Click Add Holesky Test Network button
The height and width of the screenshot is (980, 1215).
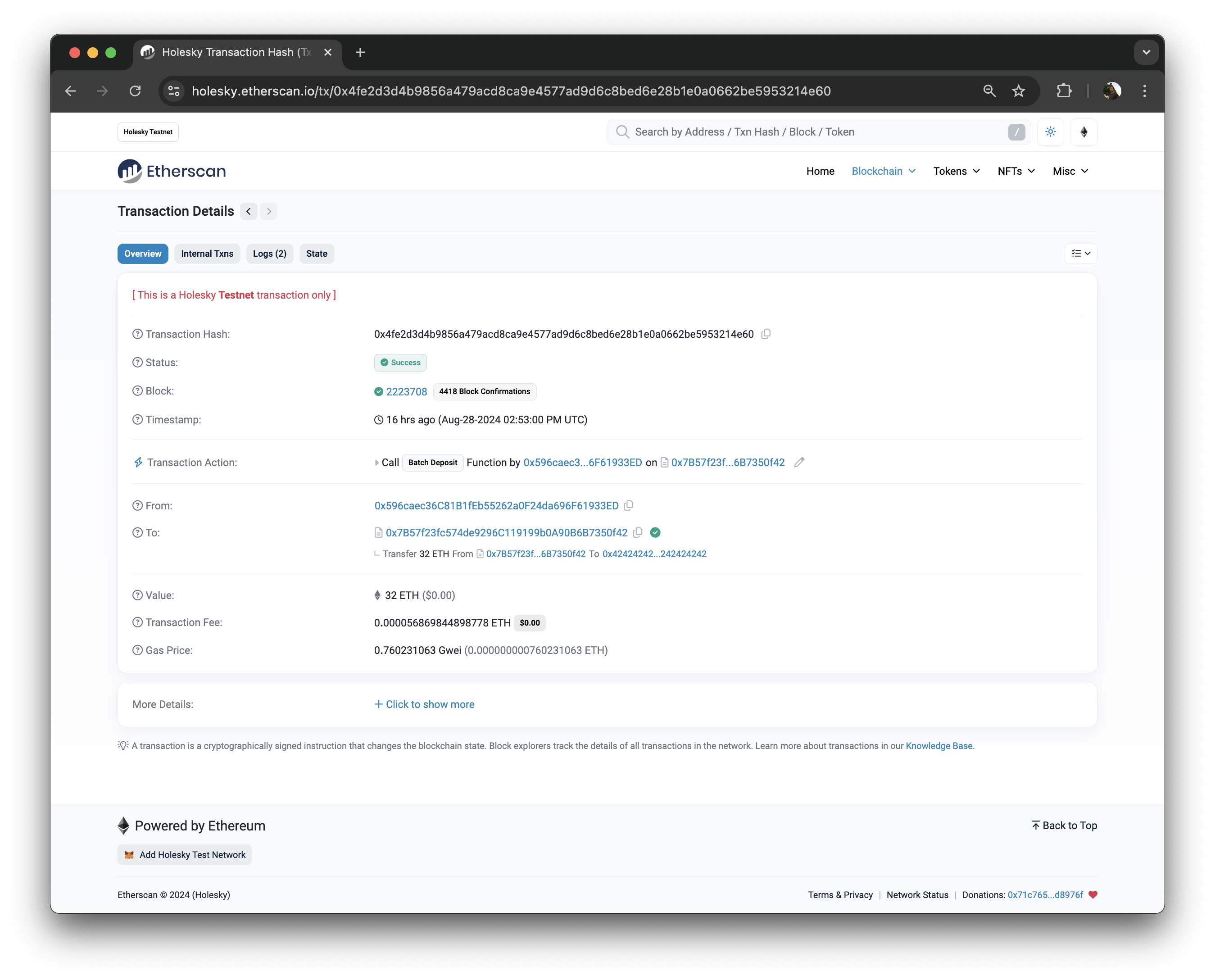coord(185,855)
